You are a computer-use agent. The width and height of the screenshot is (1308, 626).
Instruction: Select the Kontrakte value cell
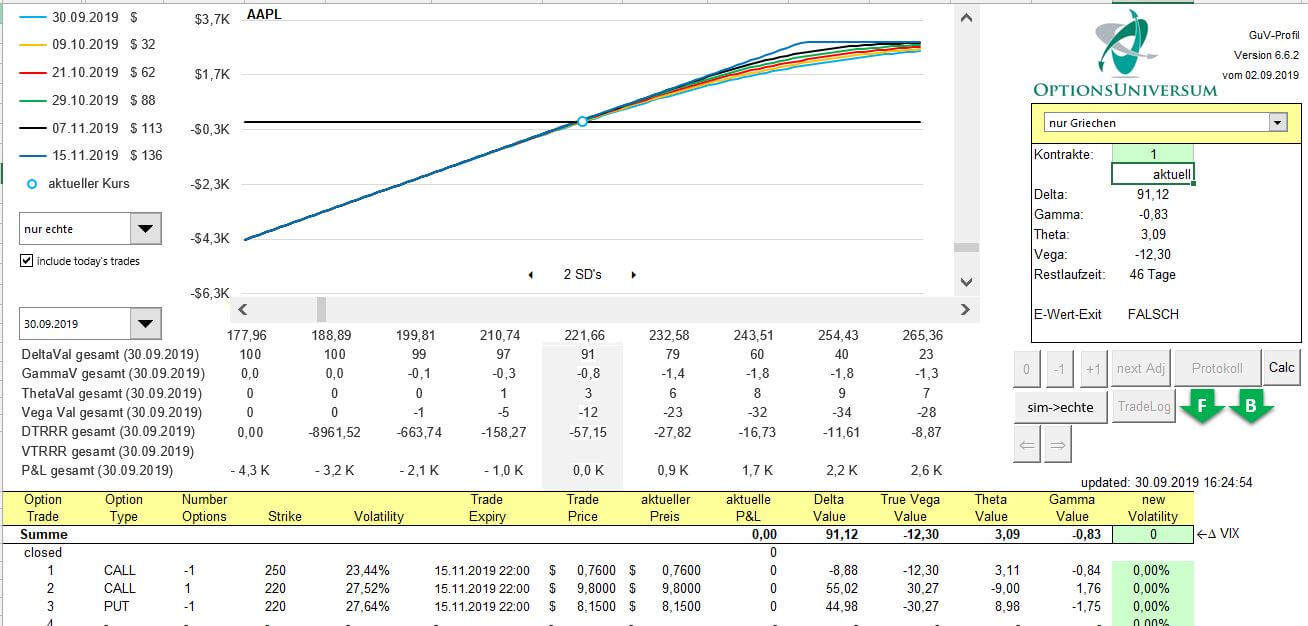point(1152,155)
